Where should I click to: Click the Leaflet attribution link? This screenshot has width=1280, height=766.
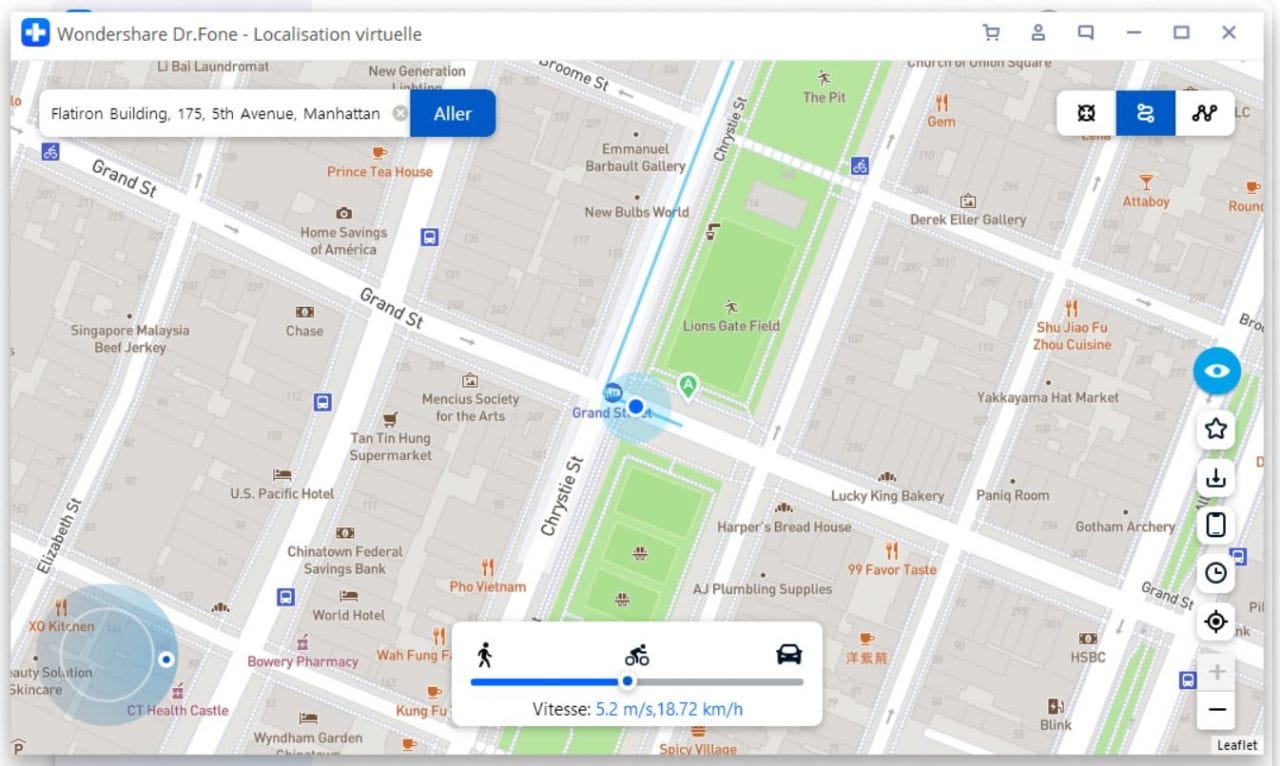coord(1237,745)
